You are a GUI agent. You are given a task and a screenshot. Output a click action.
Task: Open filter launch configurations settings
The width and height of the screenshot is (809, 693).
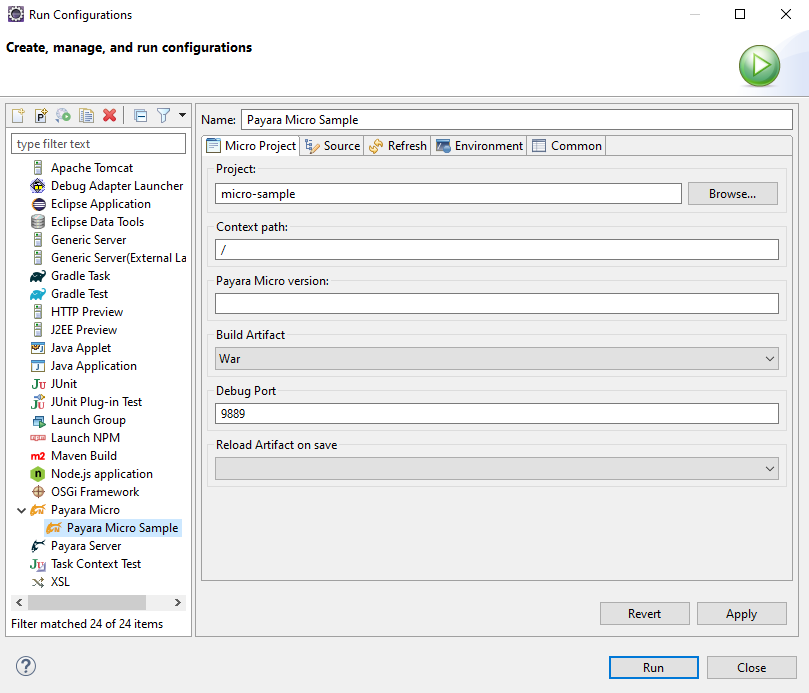pos(162,115)
